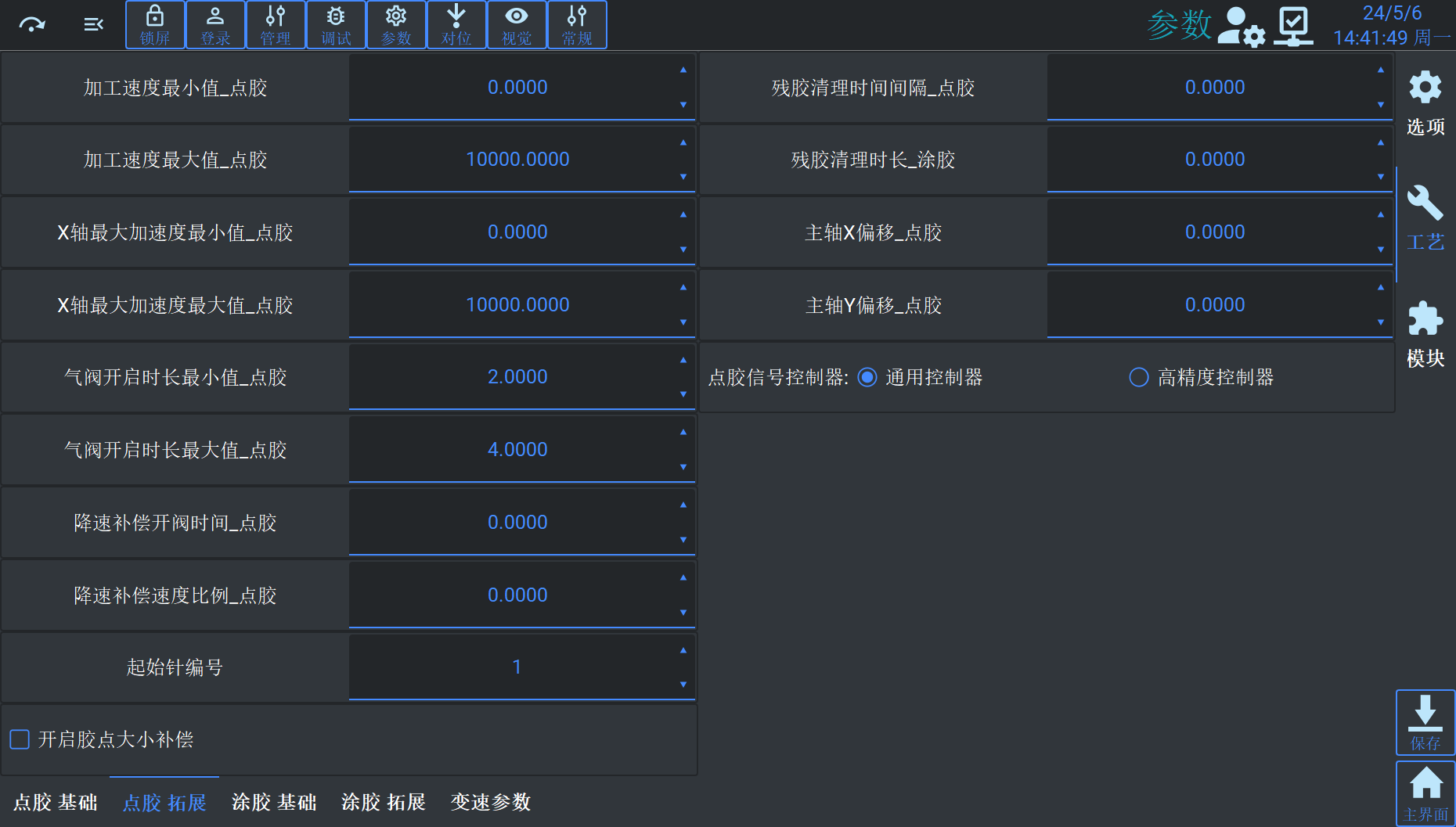Enable 开启胶点大小补偿 checkbox

pos(20,739)
